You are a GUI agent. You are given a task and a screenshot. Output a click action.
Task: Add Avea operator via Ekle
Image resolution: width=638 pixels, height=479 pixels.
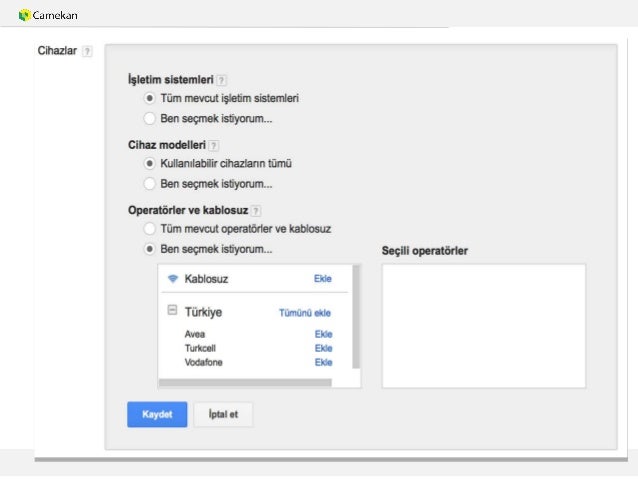pos(323,334)
